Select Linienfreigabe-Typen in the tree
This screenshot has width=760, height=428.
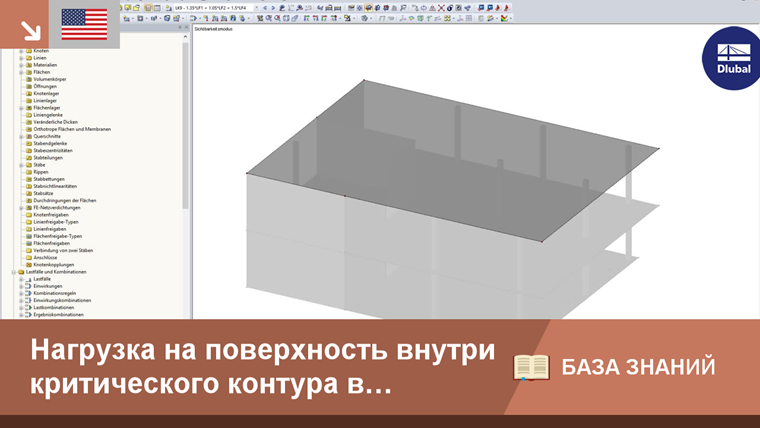pyautogui.click(x=56, y=222)
